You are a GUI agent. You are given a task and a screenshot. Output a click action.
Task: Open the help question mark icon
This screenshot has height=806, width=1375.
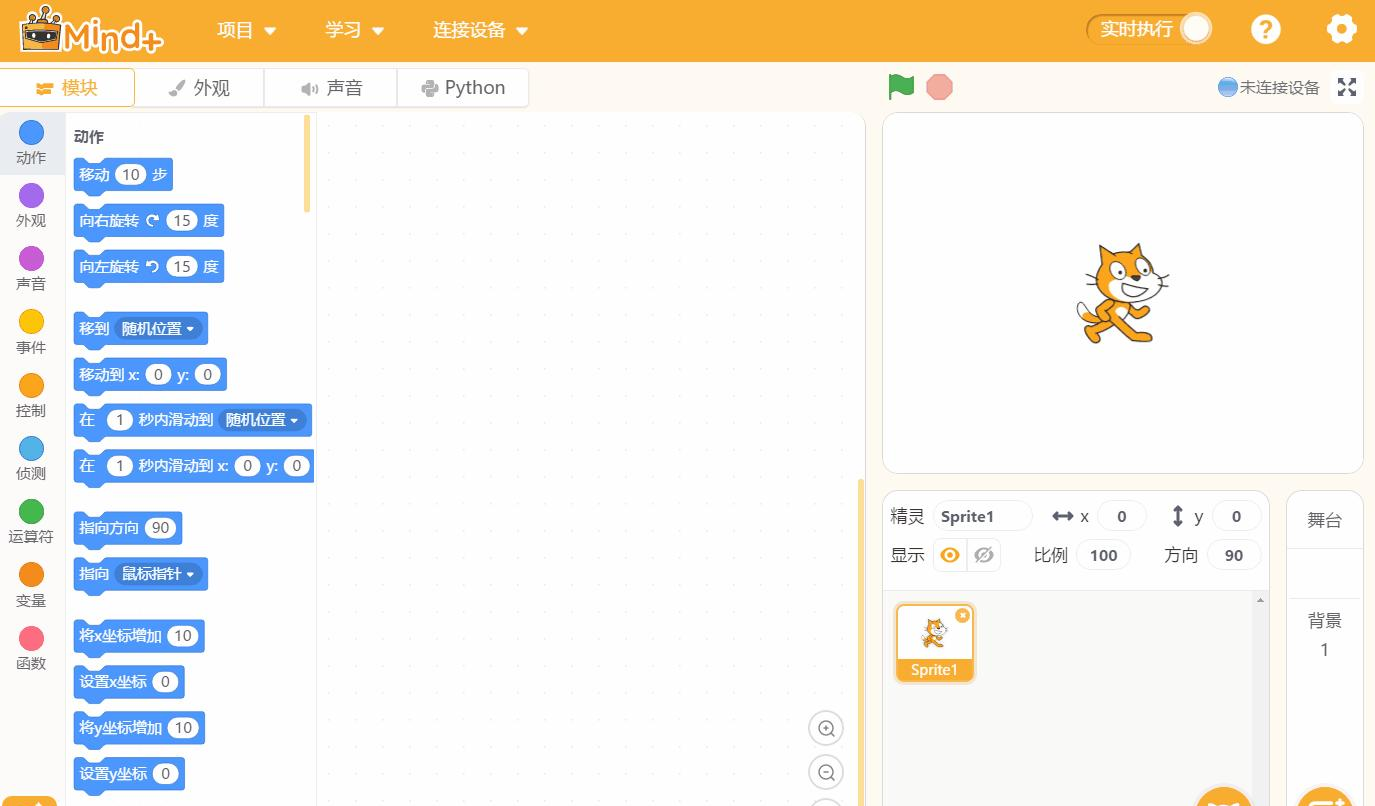tap(1265, 29)
